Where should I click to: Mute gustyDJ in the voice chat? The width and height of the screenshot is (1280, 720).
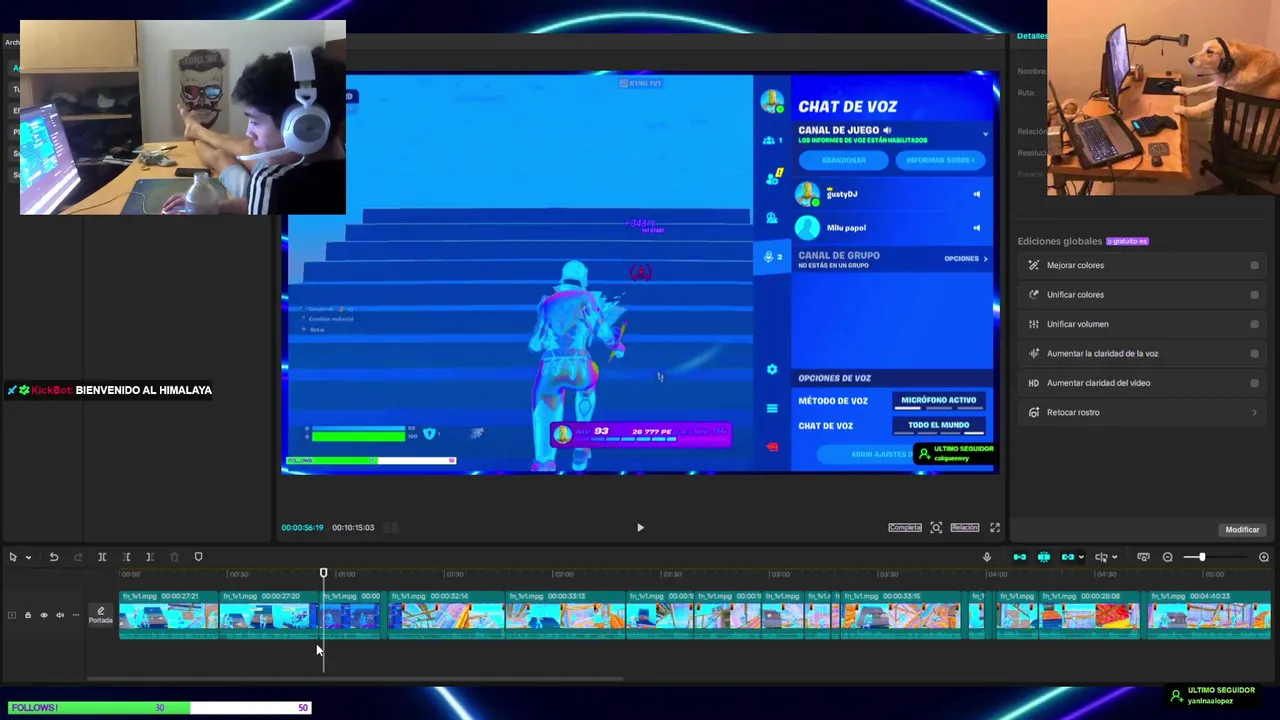977,194
